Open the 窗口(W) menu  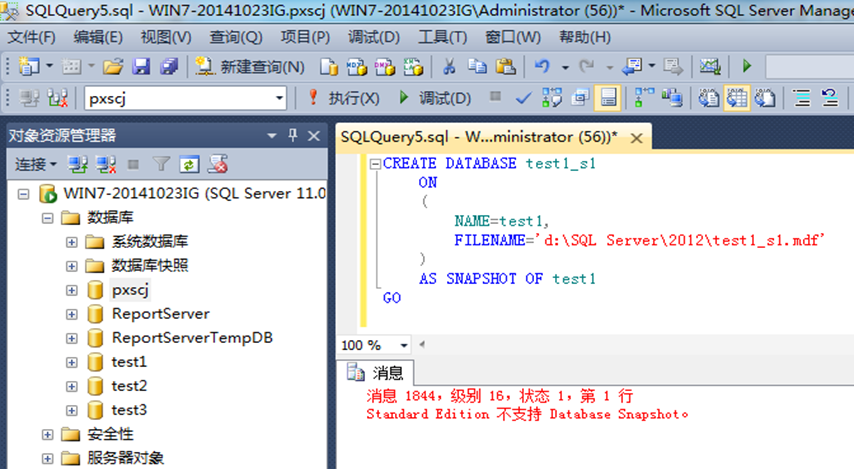click(x=513, y=37)
